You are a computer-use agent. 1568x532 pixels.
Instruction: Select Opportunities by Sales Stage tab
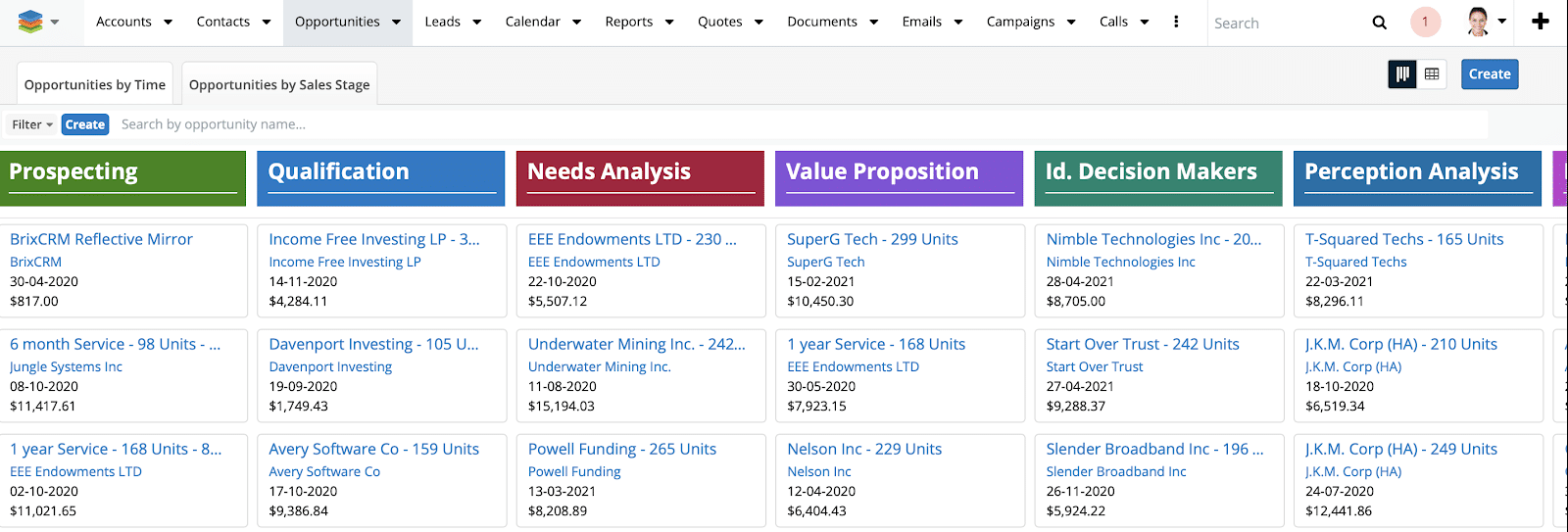click(279, 84)
